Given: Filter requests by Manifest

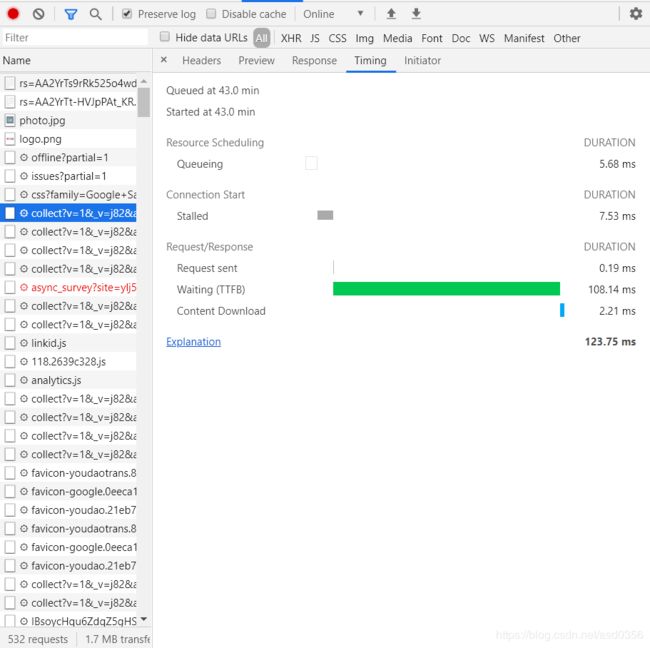Looking at the screenshot, I should pos(524,38).
